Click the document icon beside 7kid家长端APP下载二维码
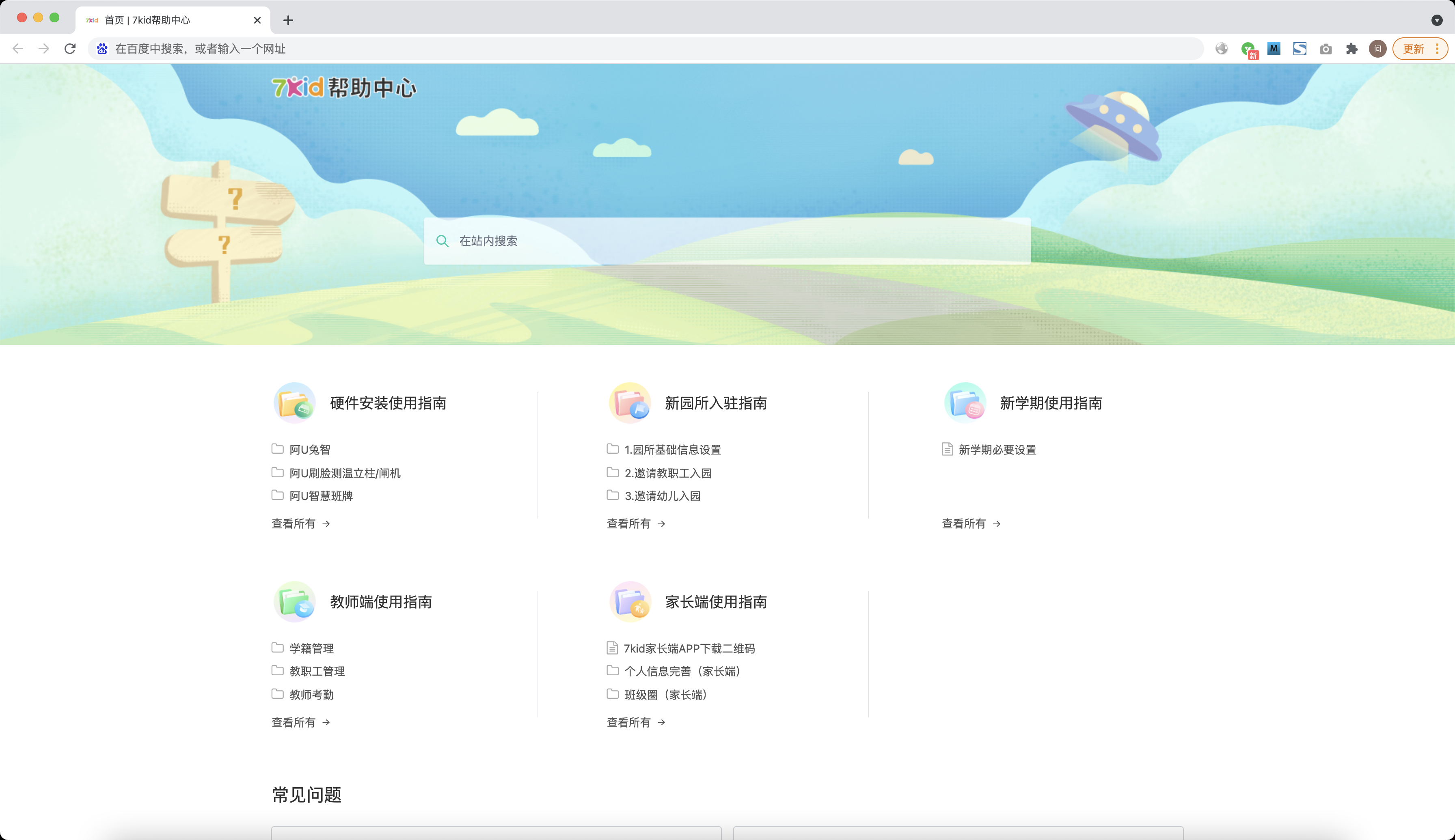Screen dimensions: 1455x840 [x=612, y=648]
